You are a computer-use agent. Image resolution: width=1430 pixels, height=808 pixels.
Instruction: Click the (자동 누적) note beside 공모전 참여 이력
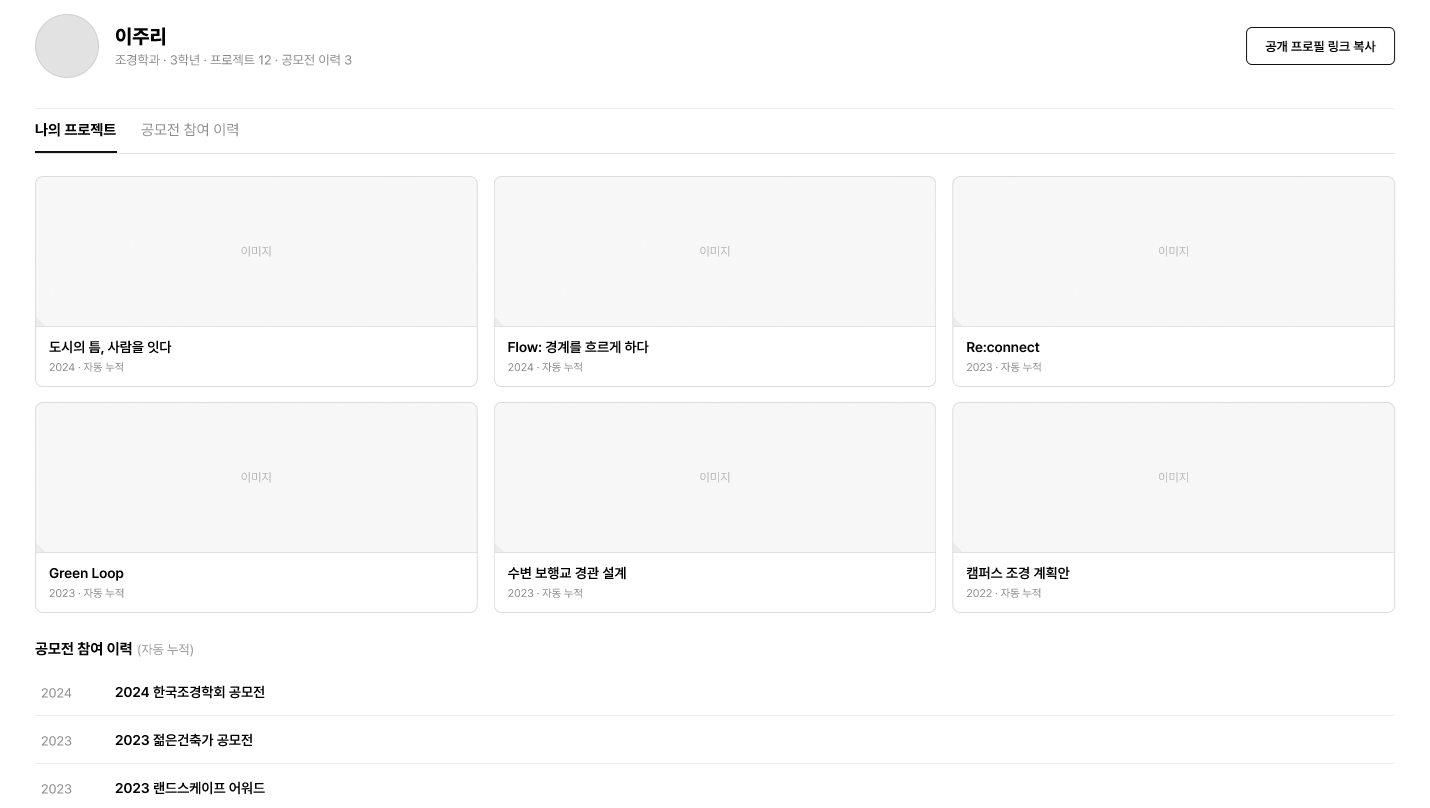coord(165,650)
